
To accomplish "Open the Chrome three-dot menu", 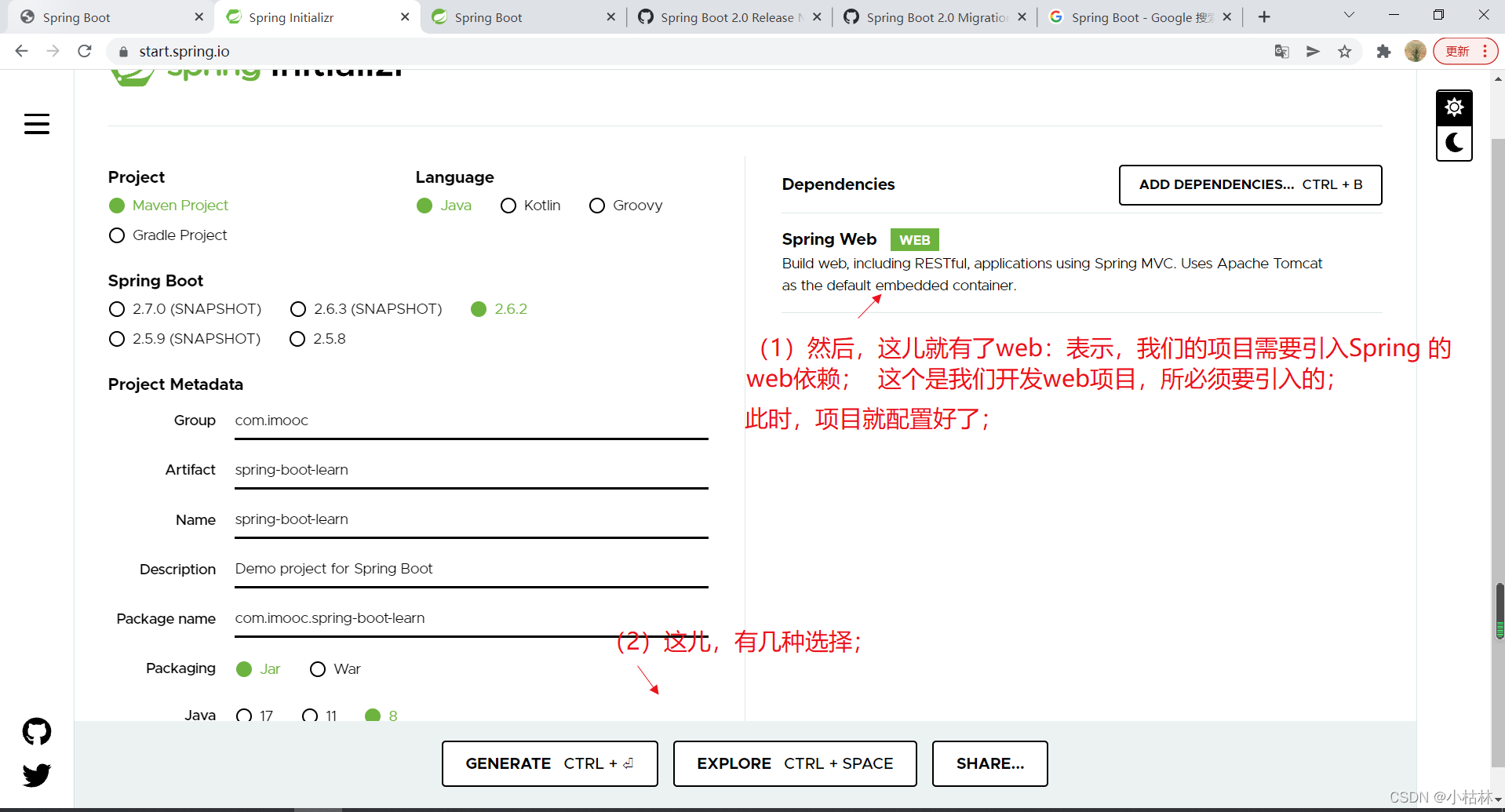I will point(1487,51).
